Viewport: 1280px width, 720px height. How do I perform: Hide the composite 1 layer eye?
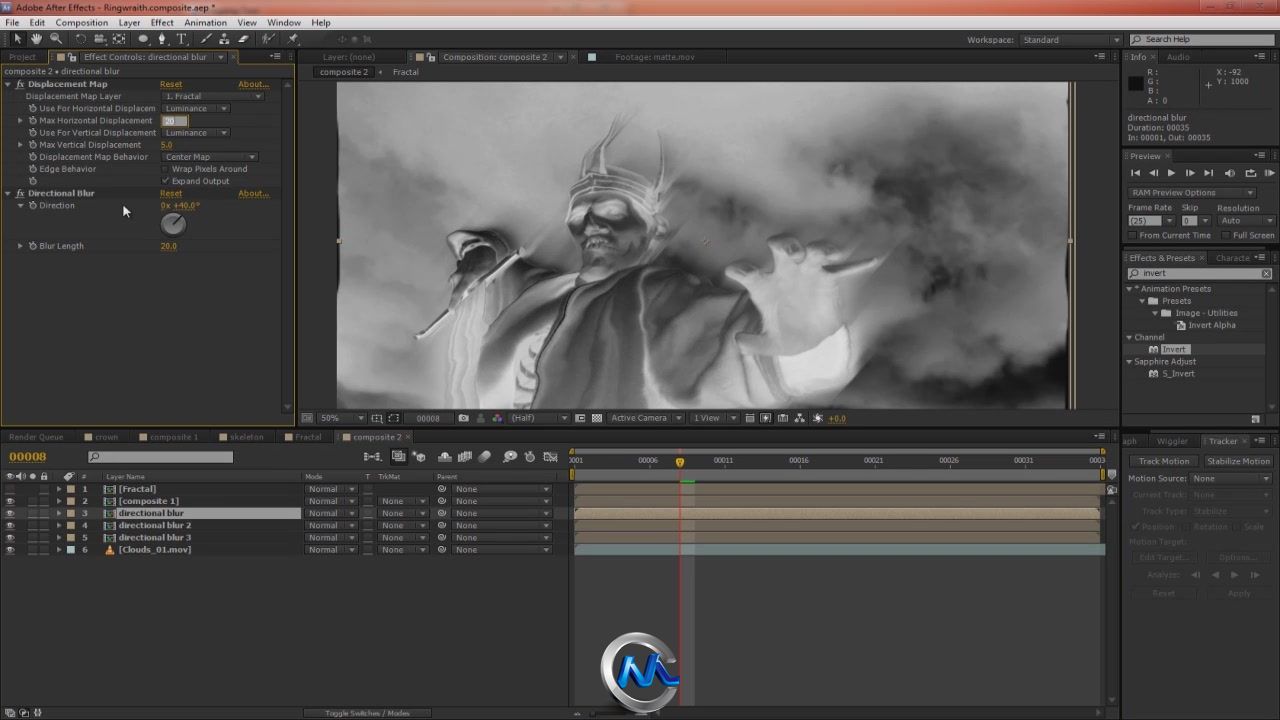tap(10, 501)
